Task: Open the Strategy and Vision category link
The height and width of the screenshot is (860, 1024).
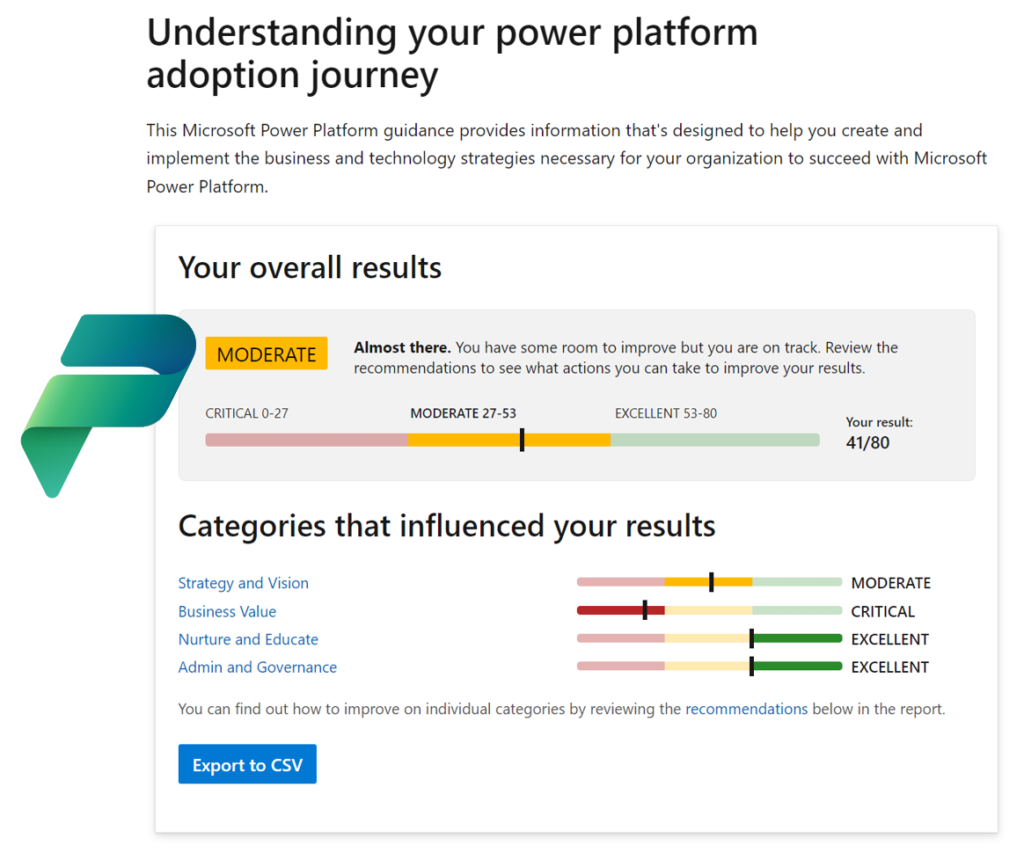Action: [243, 583]
